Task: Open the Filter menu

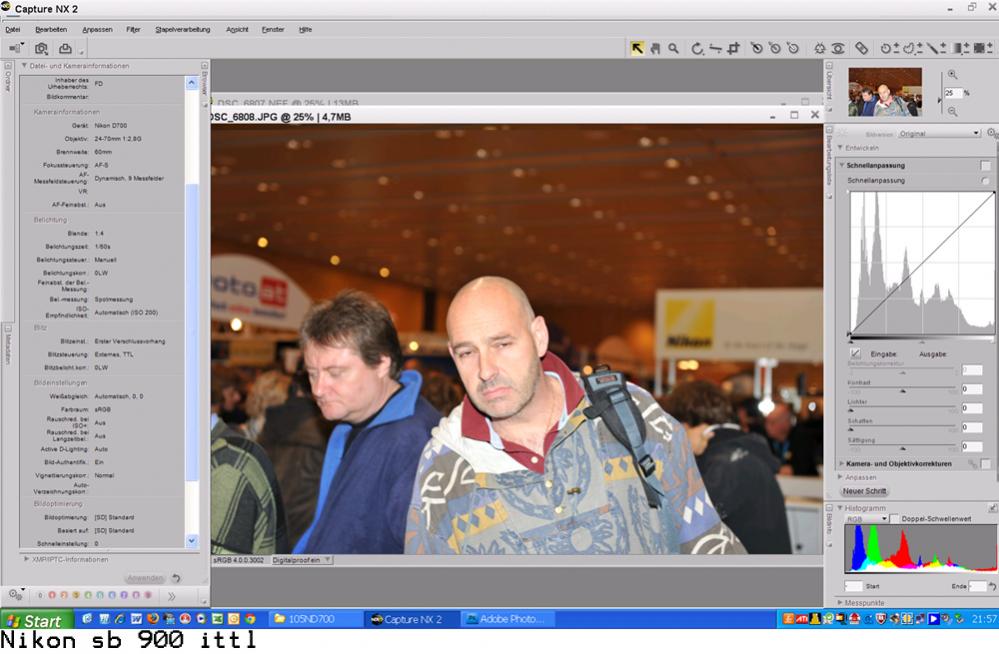Action: [x=133, y=29]
